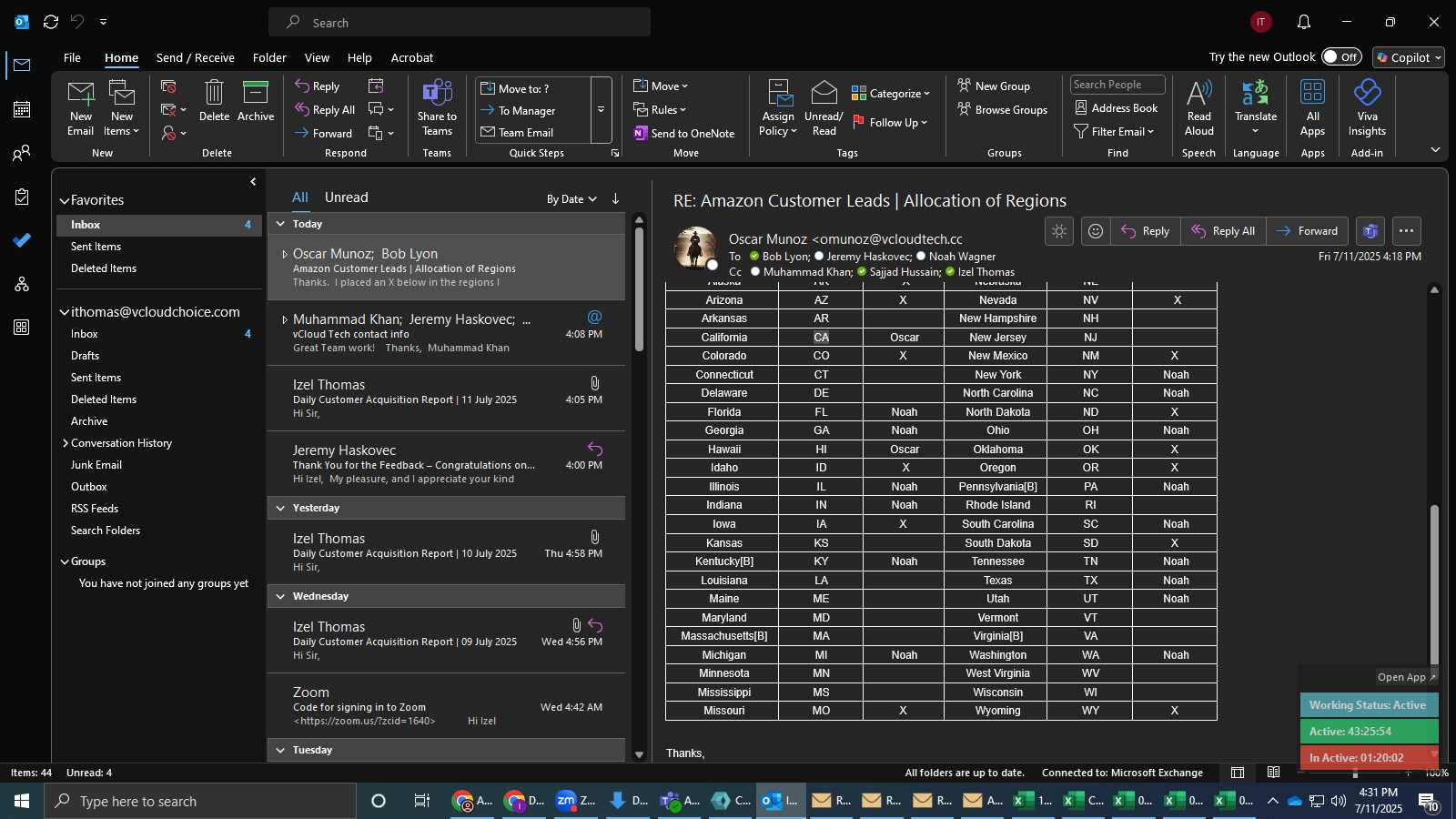Viewport: 1456px width, 819px height.
Task: Toggle Try the new Outlook switch
Action: point(1341,56)
